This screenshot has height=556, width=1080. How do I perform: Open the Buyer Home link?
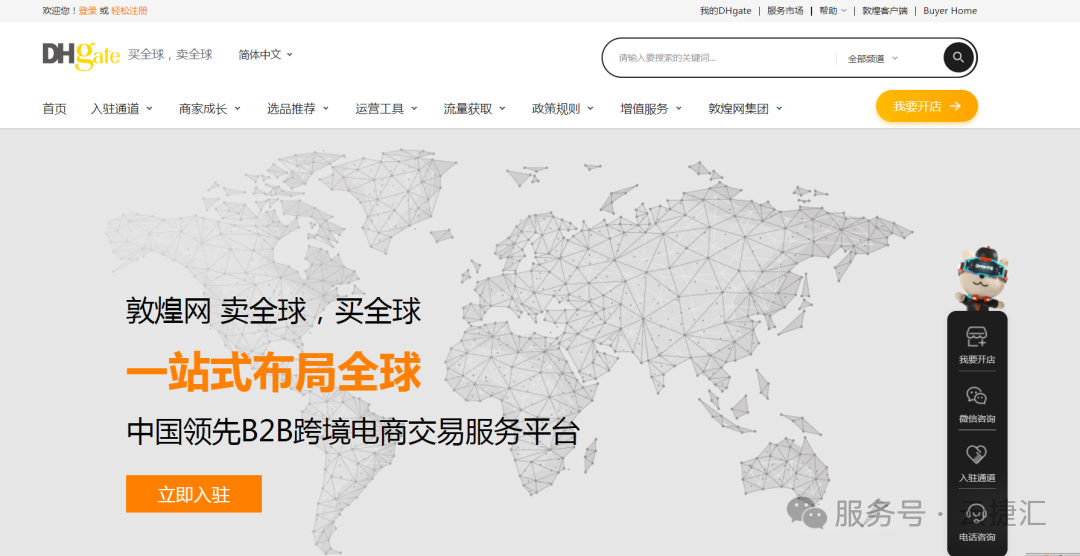950,11
